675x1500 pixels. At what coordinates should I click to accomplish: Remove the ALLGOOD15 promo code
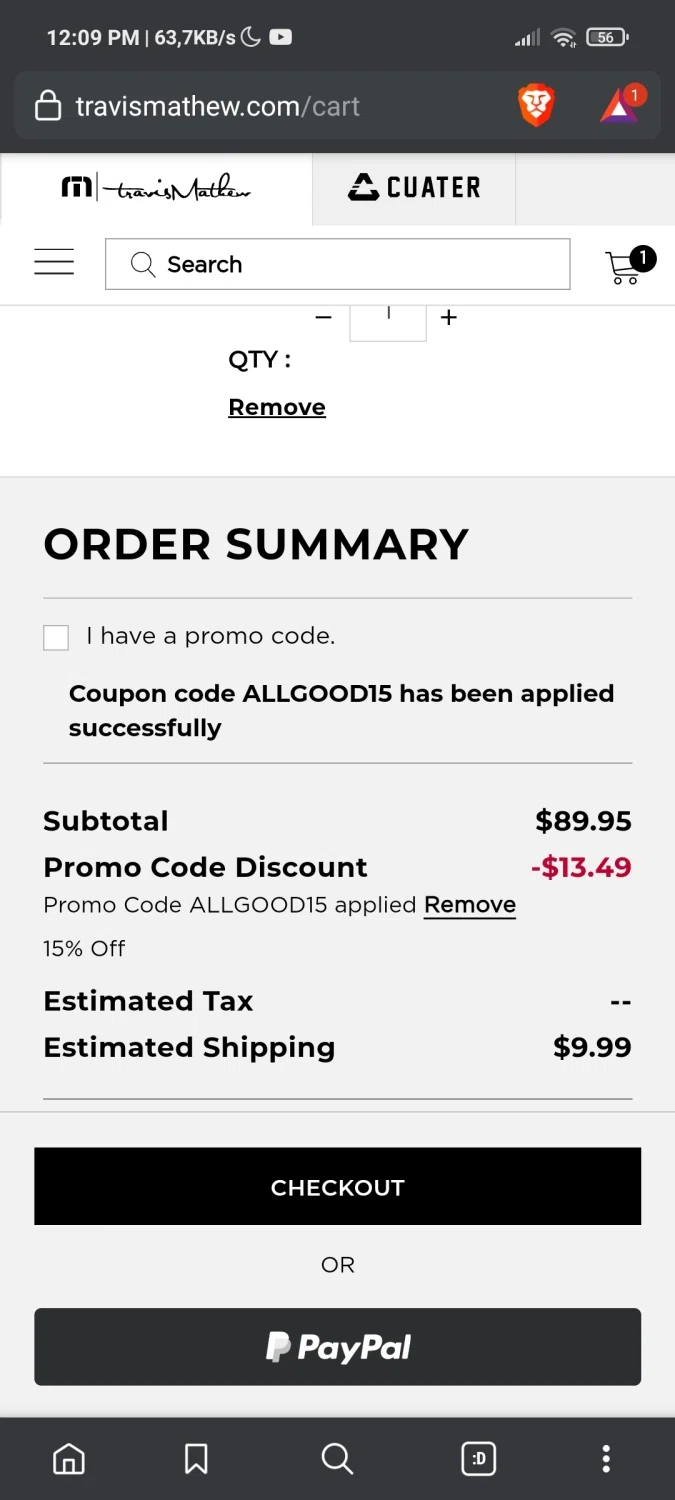[x=469, y=905]
